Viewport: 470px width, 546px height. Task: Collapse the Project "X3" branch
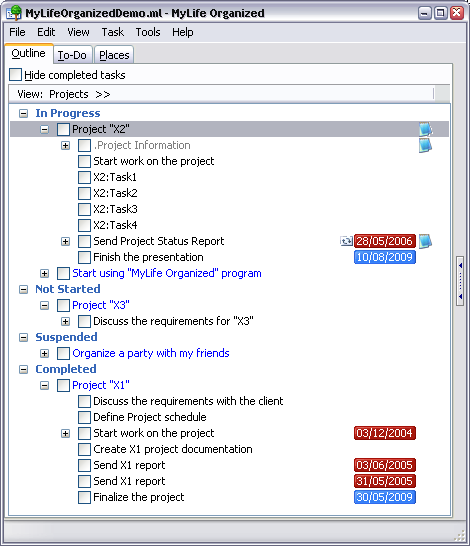click(45, 306)
